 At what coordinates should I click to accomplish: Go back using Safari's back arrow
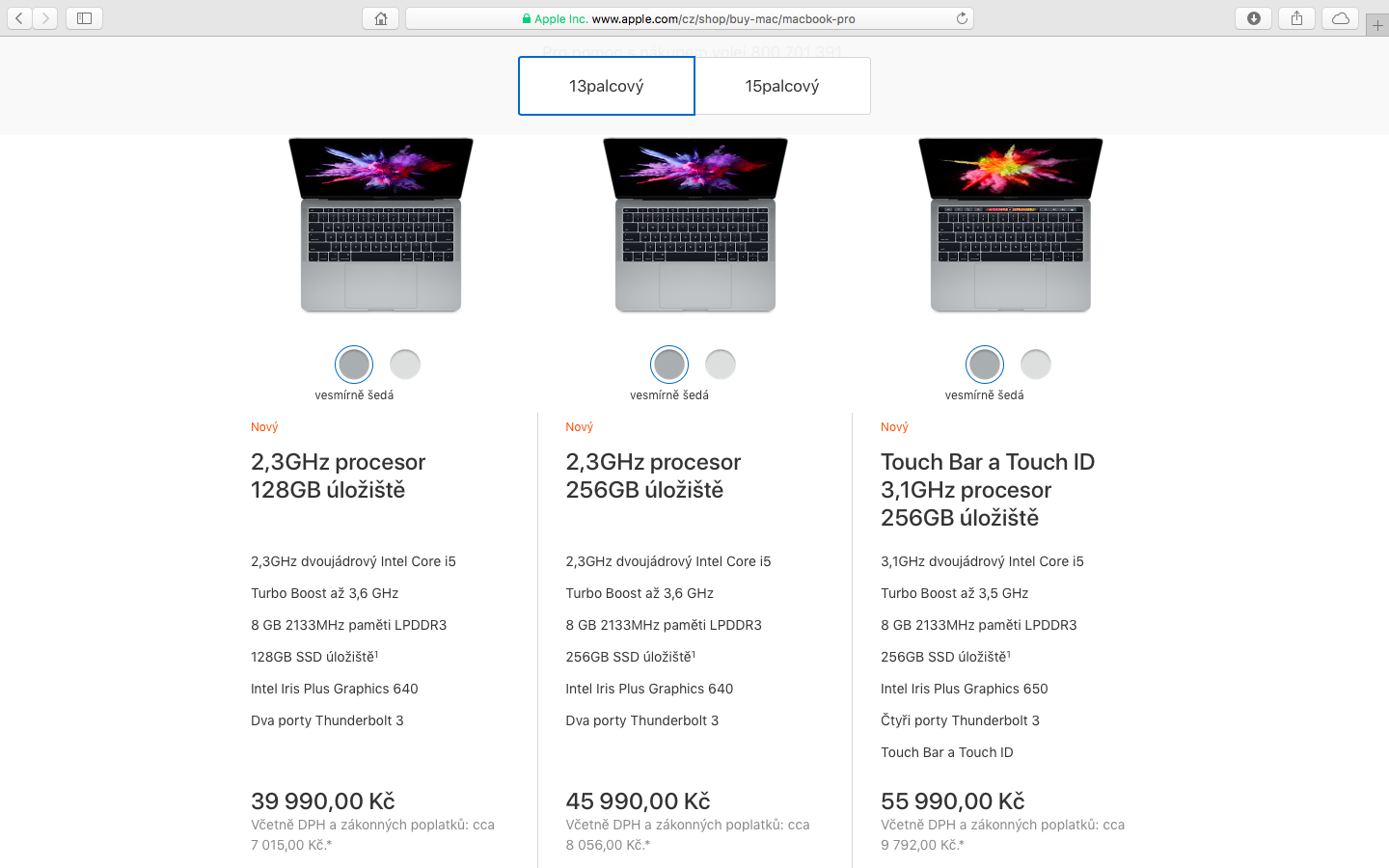pos(19,18)
